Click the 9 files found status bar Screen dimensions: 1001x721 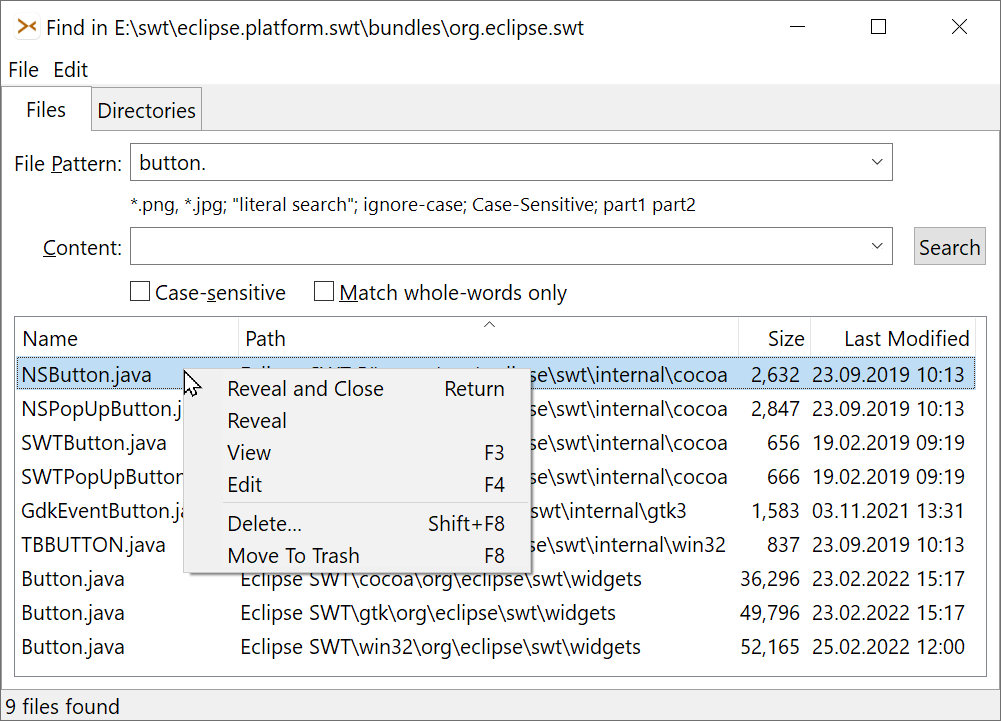point(62,706)
